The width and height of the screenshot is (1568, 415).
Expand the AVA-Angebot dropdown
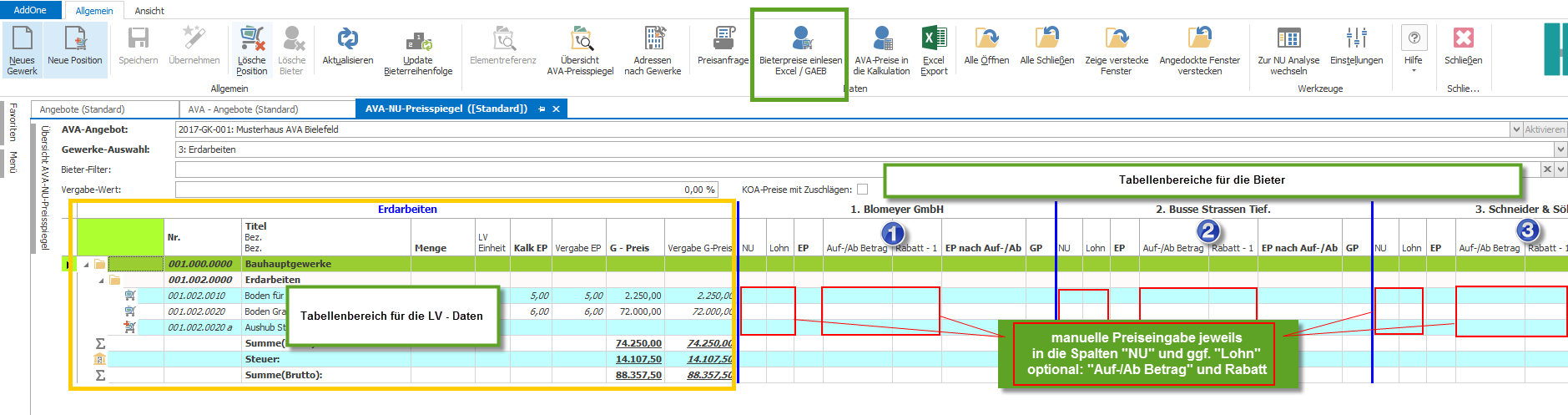(x=1516, y=129)
